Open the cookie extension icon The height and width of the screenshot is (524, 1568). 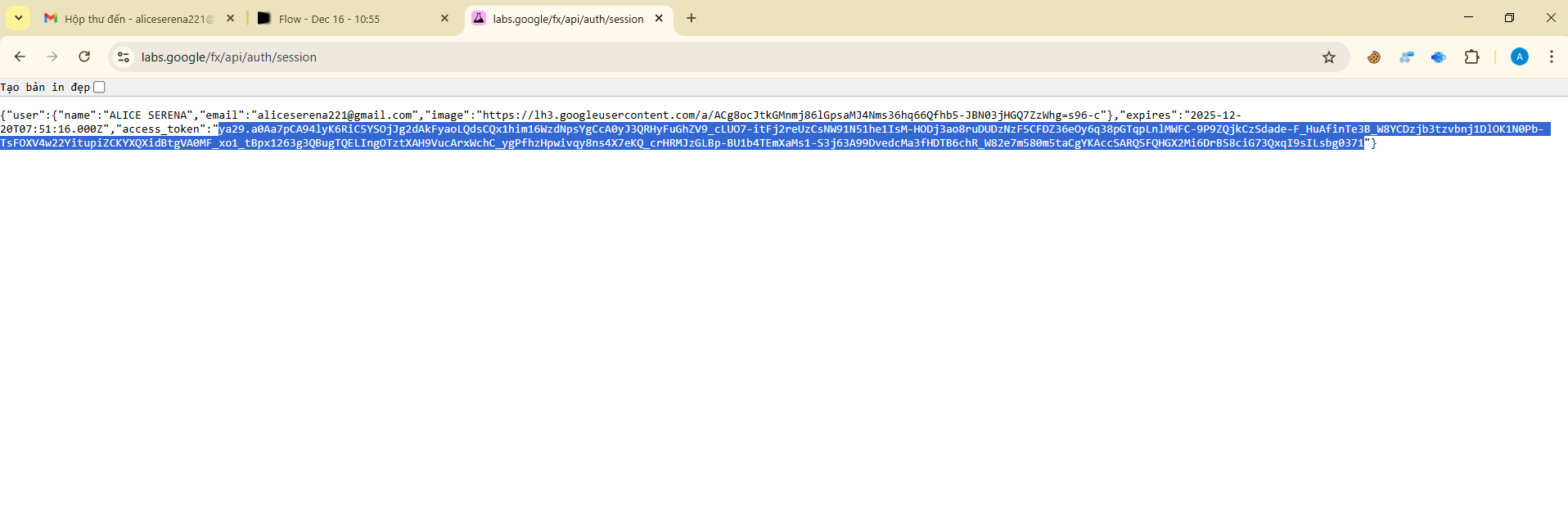(x=1374, y=56)
